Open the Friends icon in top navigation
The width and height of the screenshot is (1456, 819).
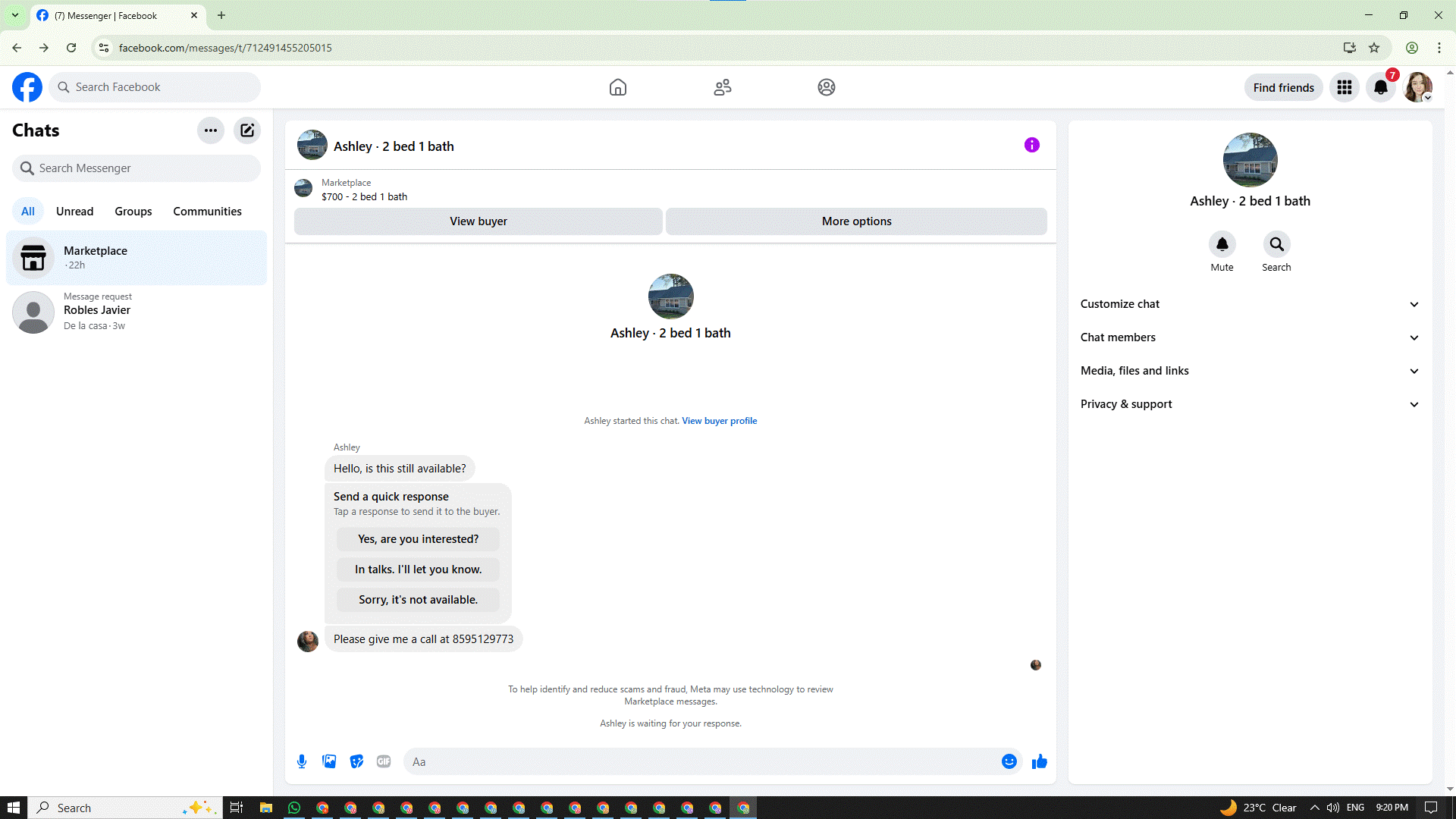pyautogui.click(x=723, y=87)
